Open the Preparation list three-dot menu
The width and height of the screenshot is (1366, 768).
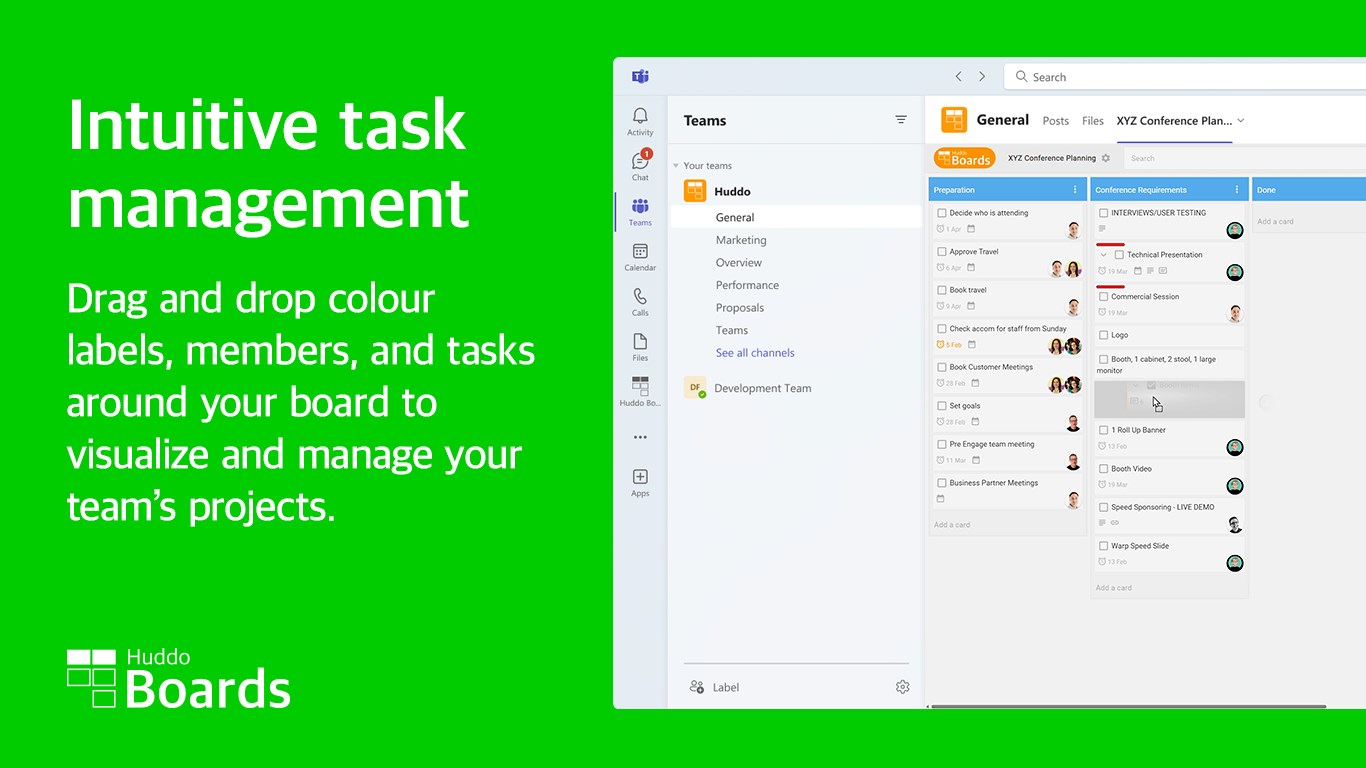coord(1075,189)
